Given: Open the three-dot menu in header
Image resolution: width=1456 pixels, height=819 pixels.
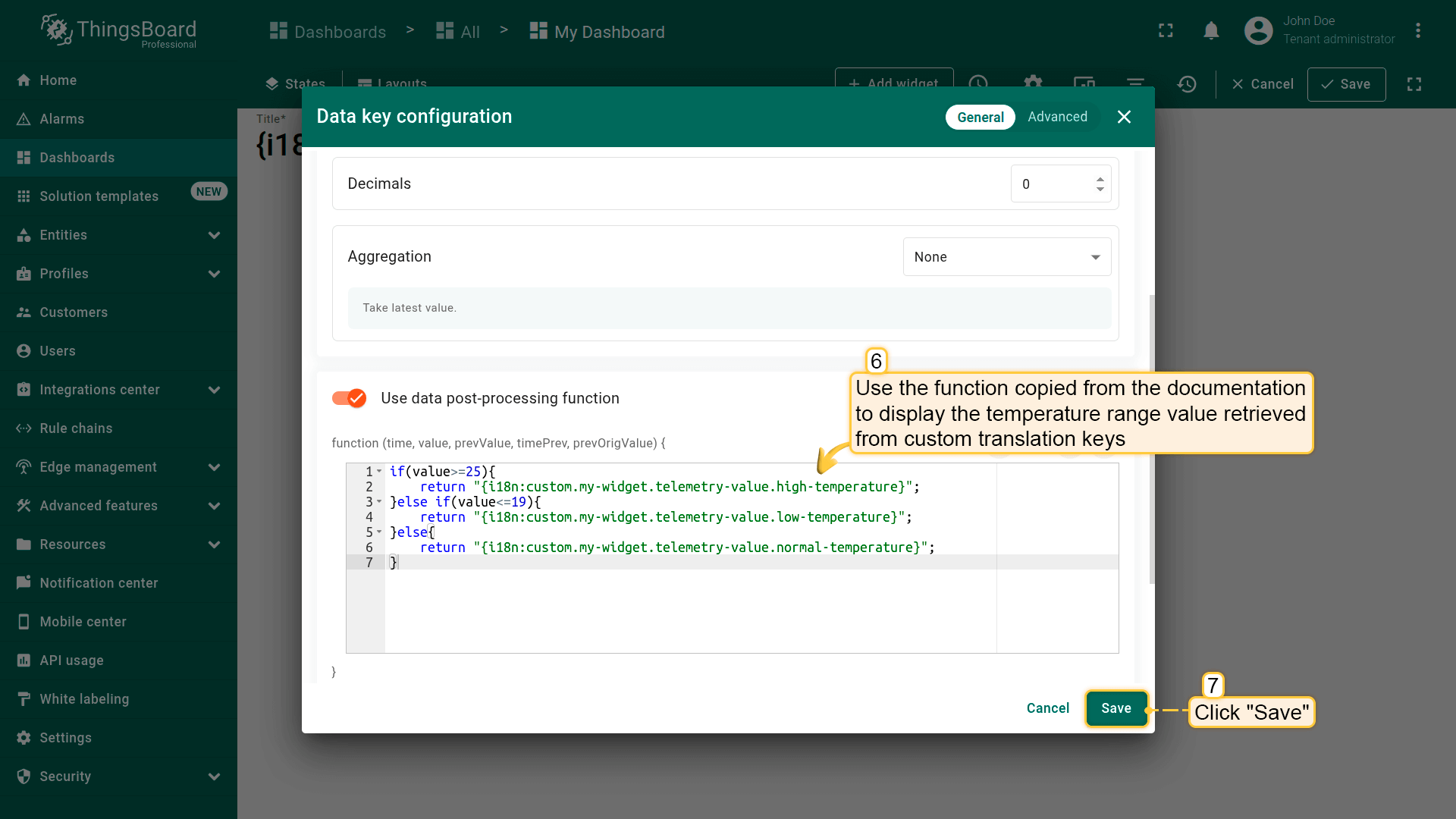Looking at the screenshot, I should coord(1417,31).
